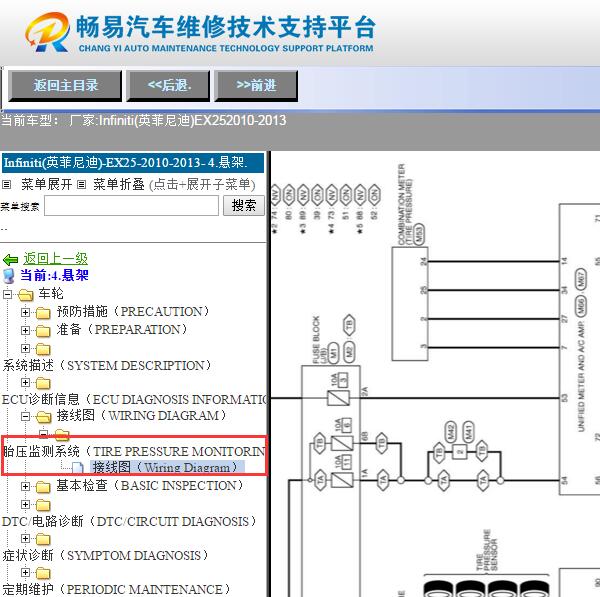Click the 搜索 search button
Viewport: 600px width, 597px height.
click(x=244, y=206)
